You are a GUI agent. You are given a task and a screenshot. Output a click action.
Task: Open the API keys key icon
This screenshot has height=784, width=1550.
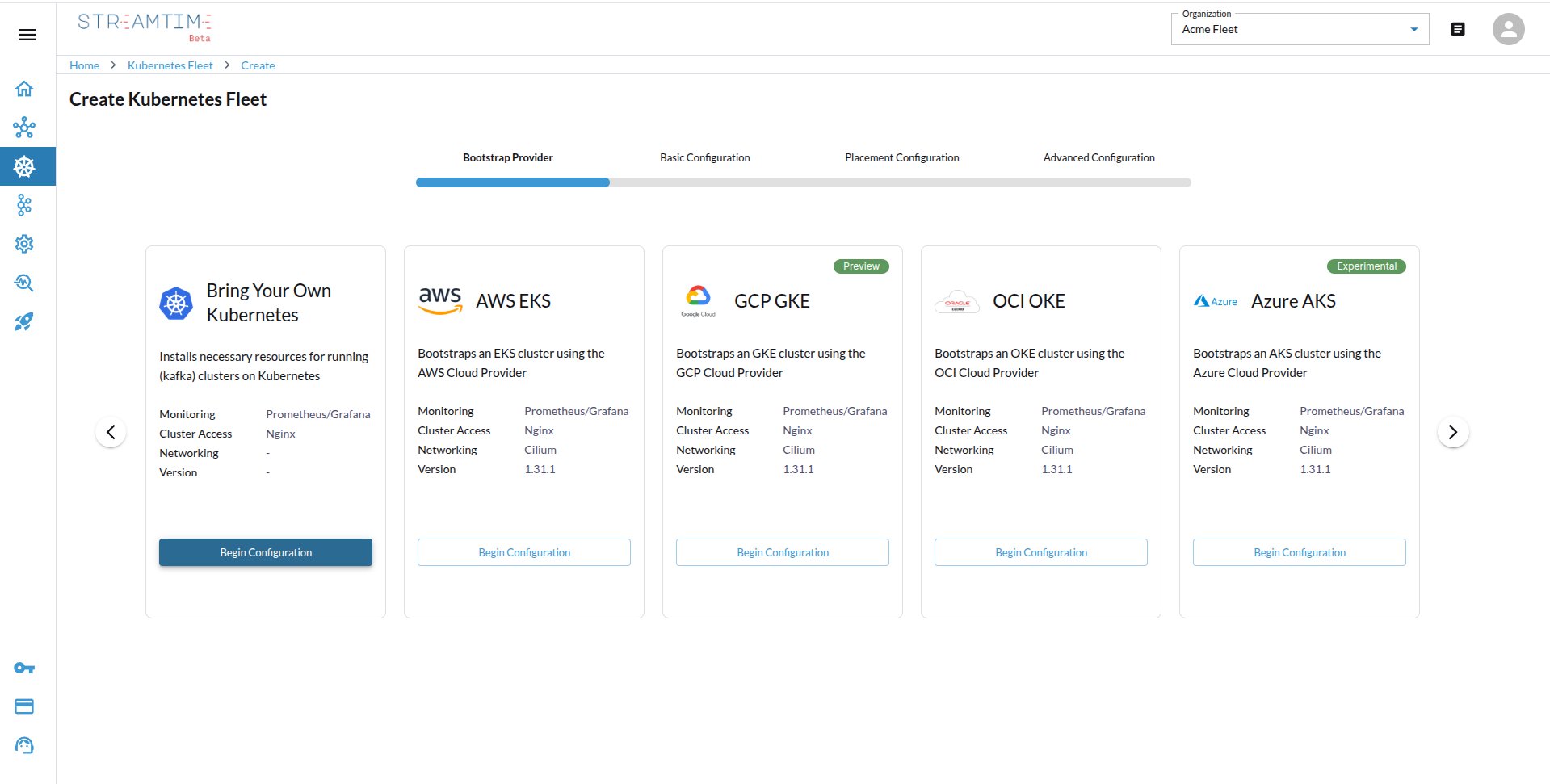(x=24, y=668)
